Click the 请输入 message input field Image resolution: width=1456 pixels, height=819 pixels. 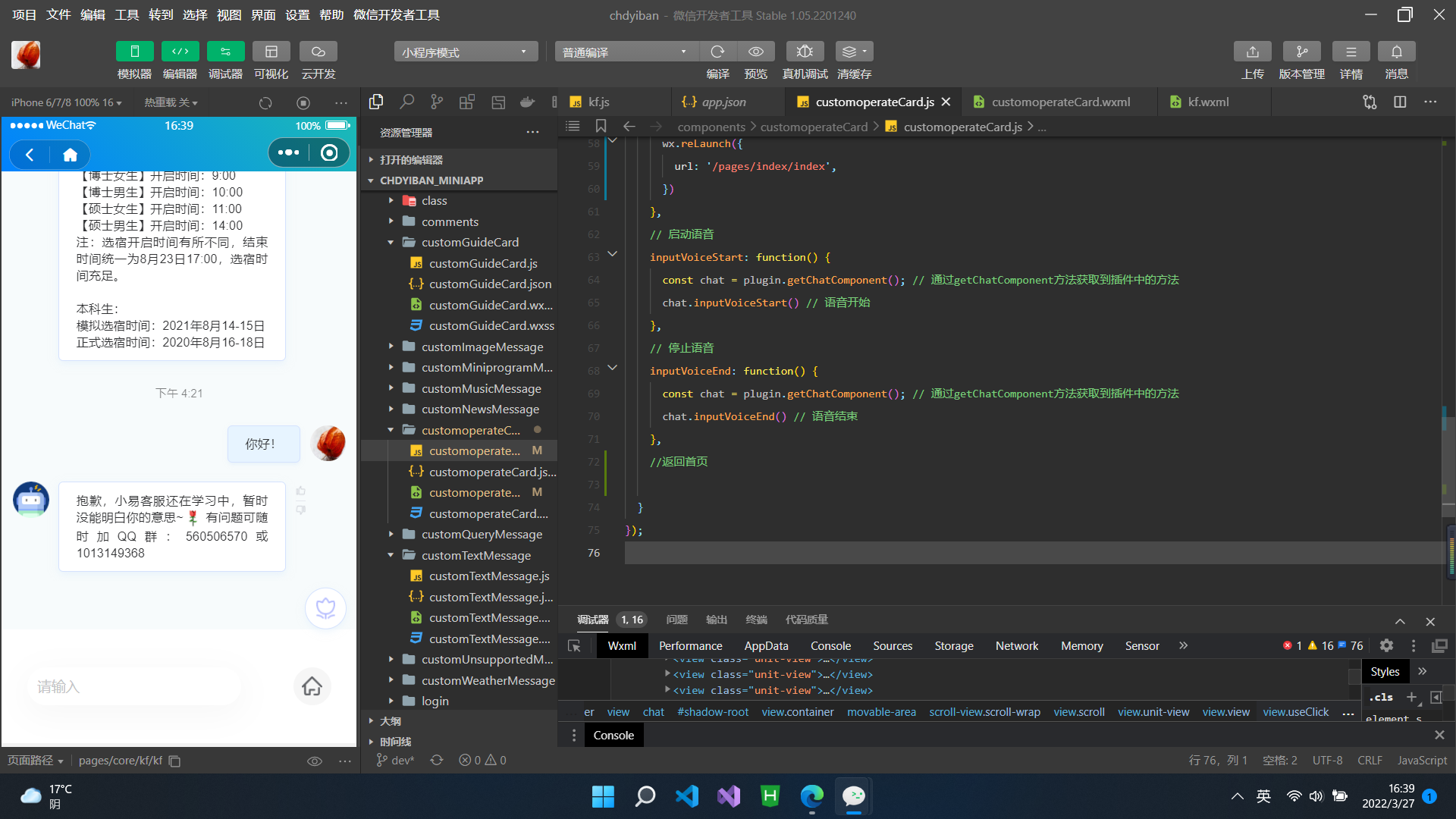[136, 686]
